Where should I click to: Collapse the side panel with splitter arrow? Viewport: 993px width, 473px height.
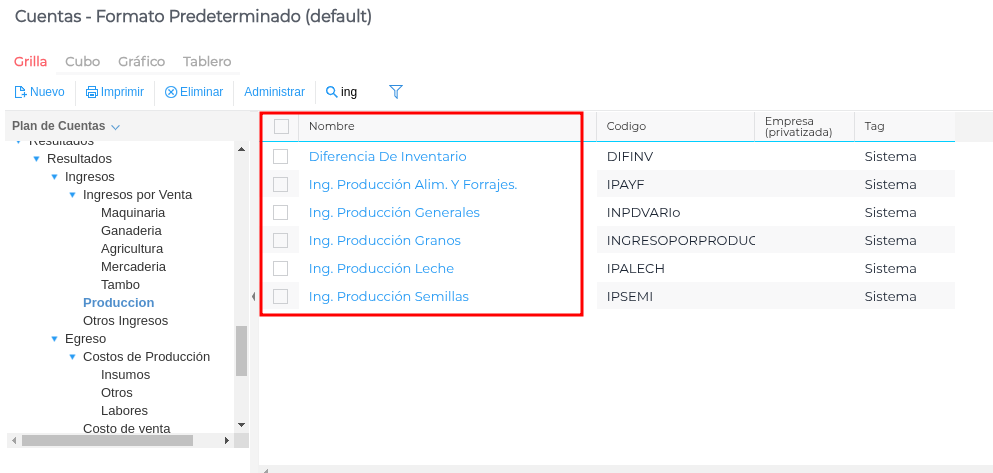pos(253,296)
